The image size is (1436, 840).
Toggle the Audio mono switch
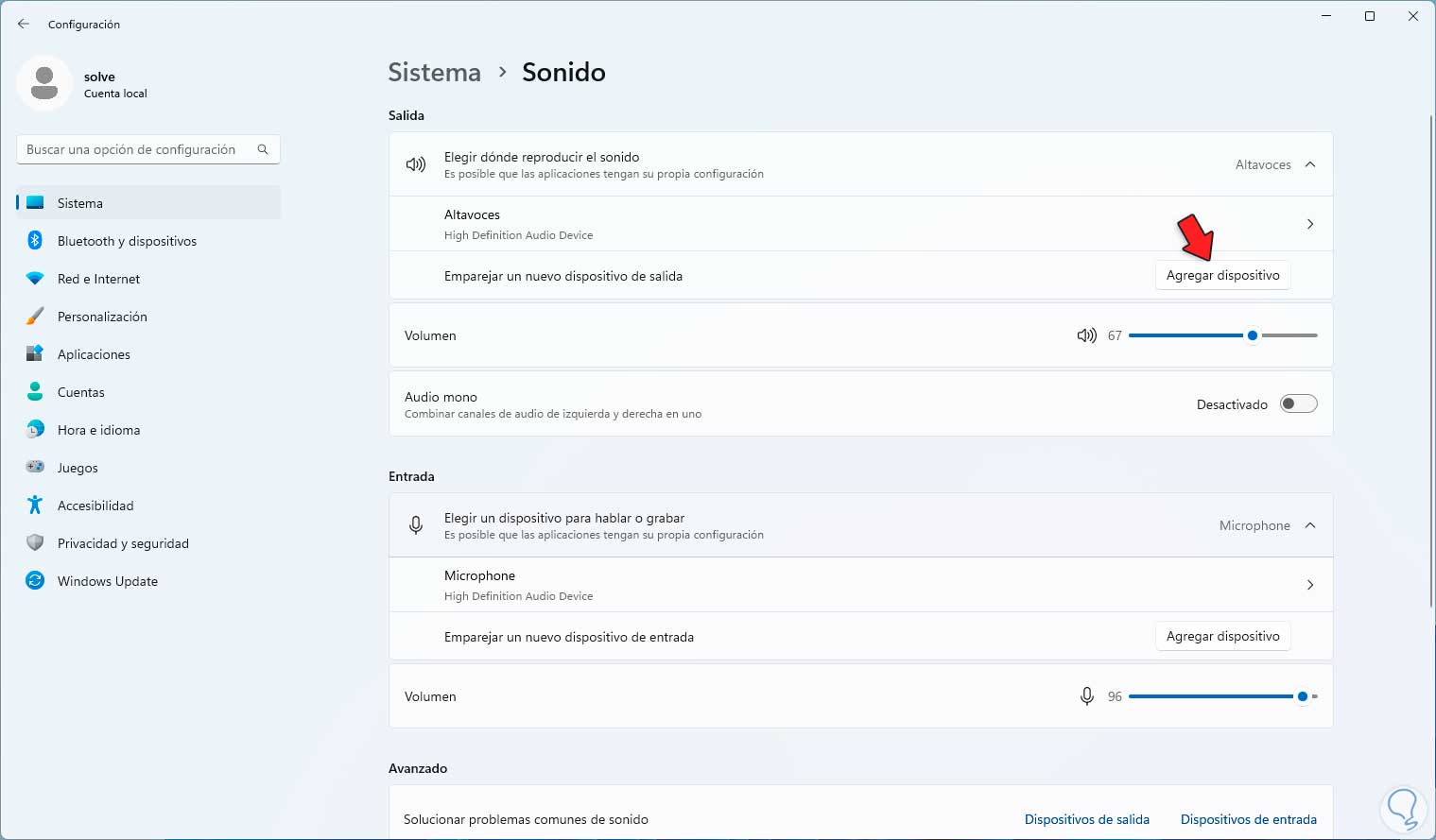pos(1298,404)
